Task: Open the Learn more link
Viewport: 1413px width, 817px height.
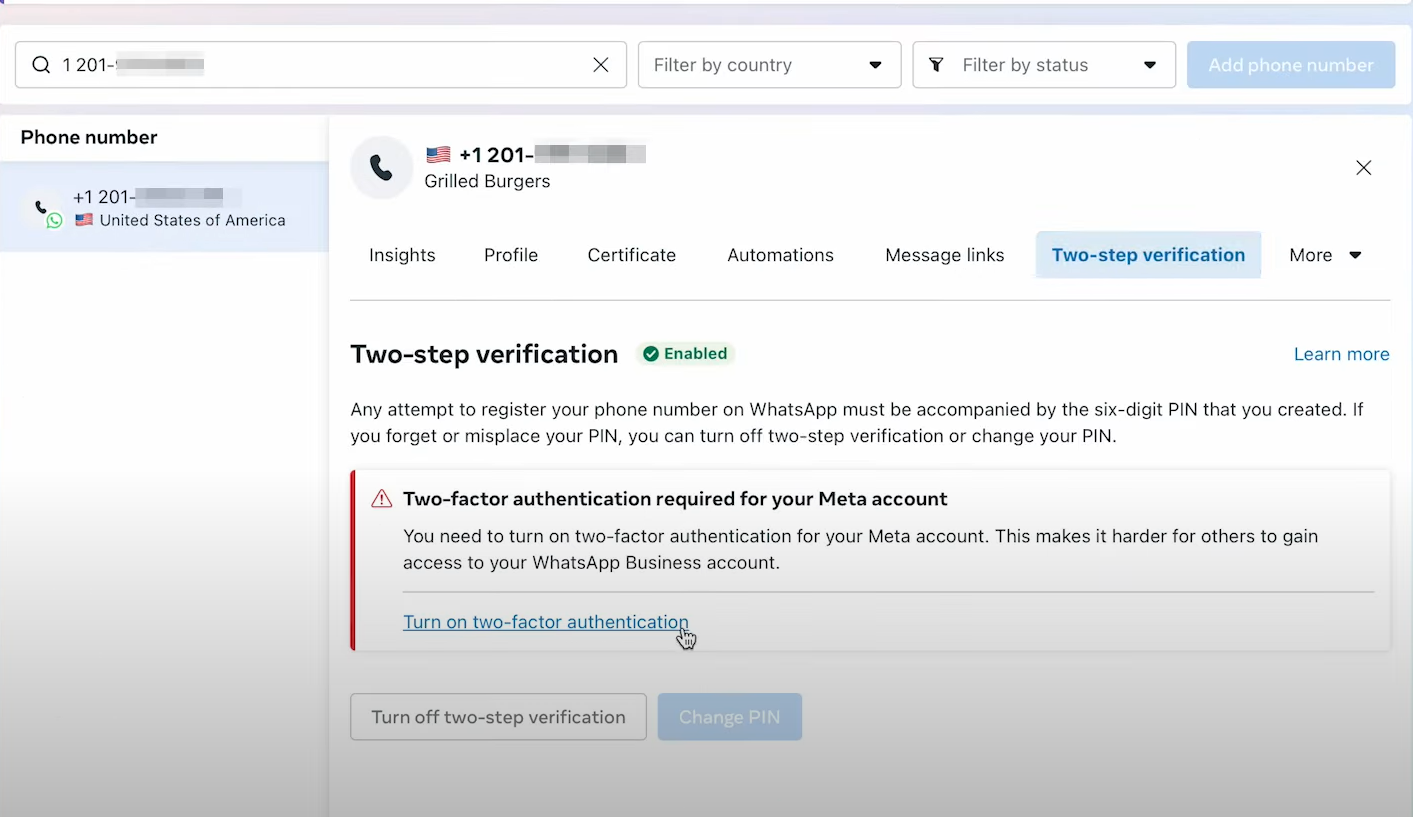Action: pyautogui.click(x=1341, y=354)
